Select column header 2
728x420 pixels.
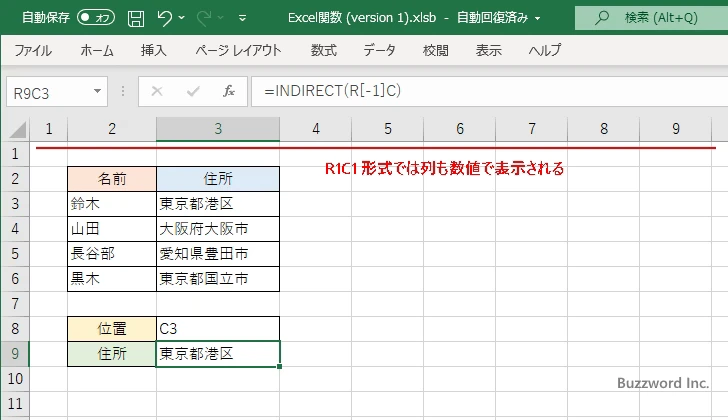coord(112,129)
